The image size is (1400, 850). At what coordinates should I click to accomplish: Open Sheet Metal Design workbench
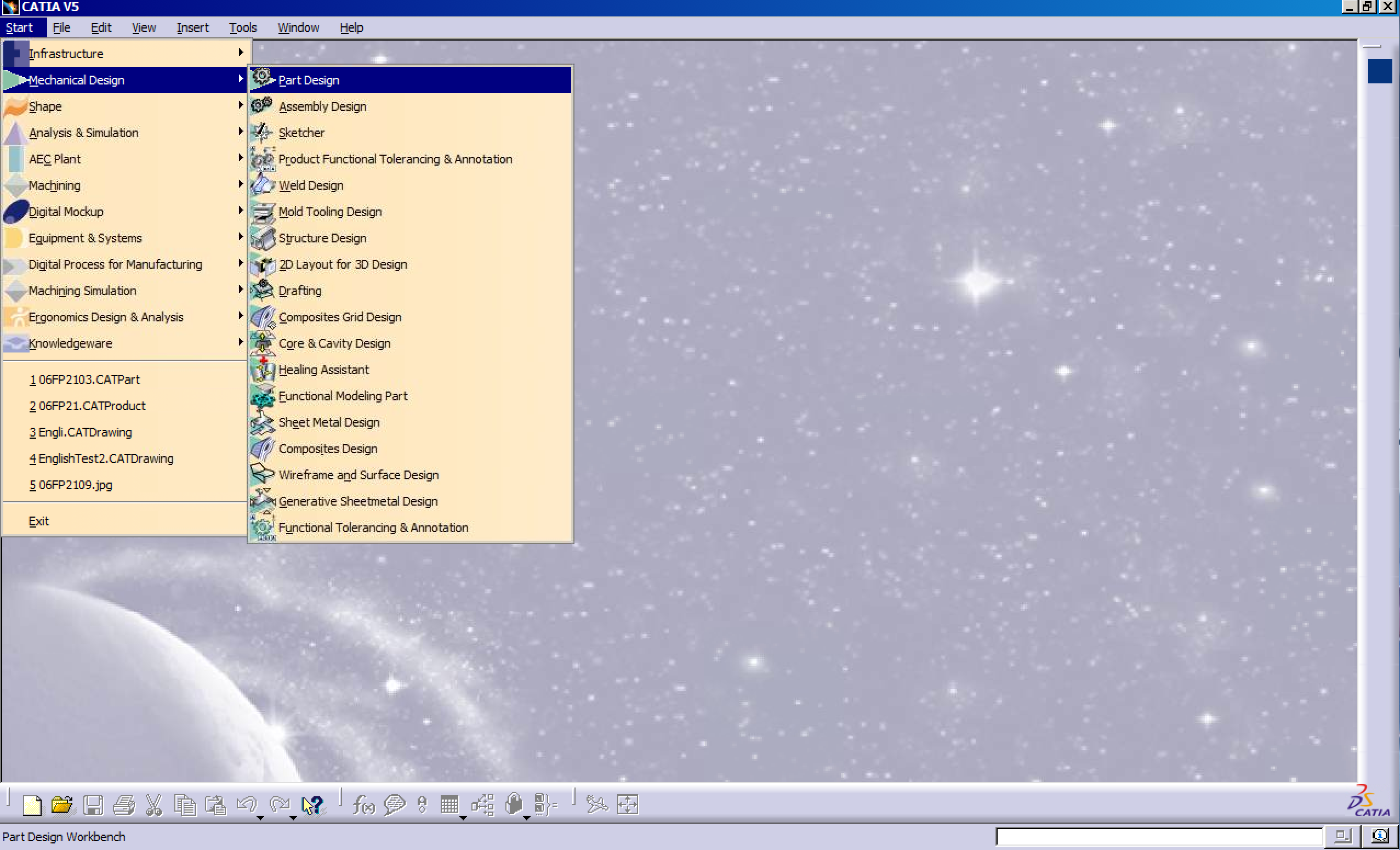(x=410, y=422)
